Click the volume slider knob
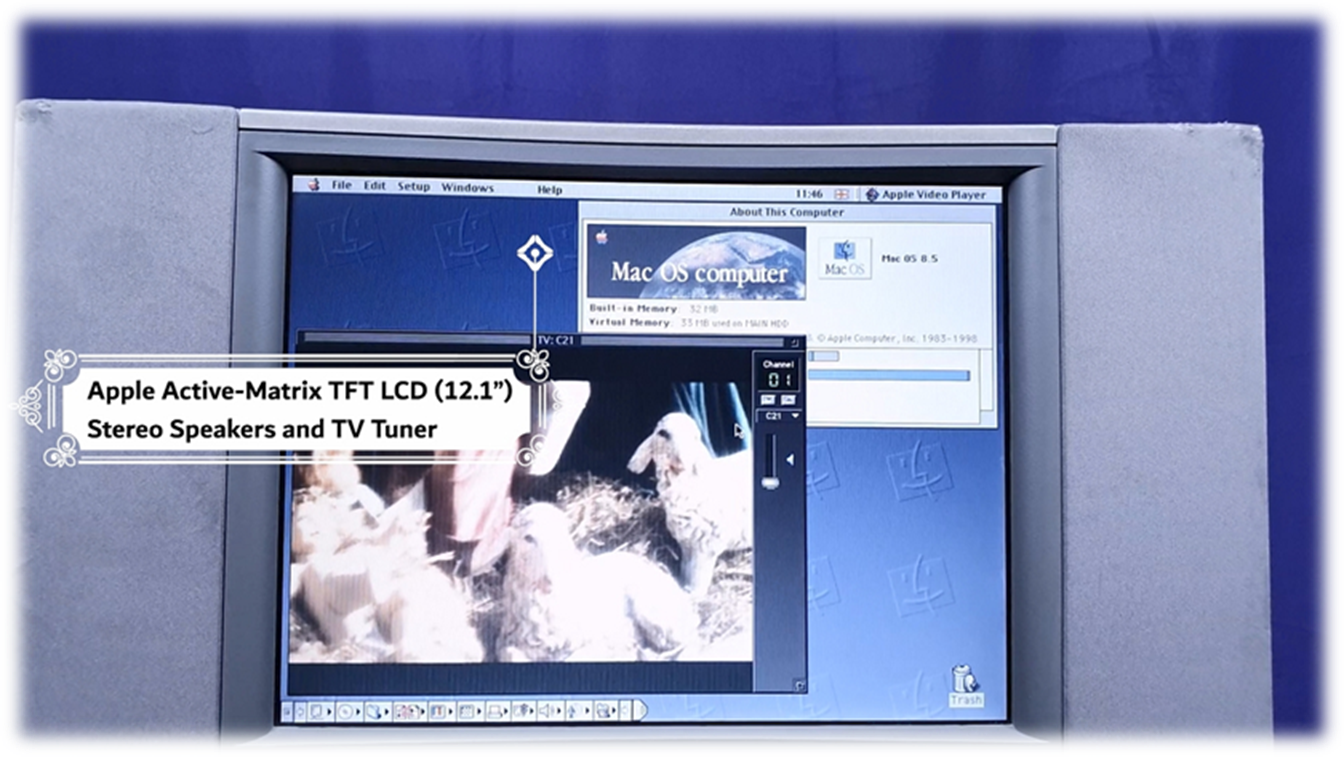The height and width of the screenshot is (757, 1344). pos(770,482)
